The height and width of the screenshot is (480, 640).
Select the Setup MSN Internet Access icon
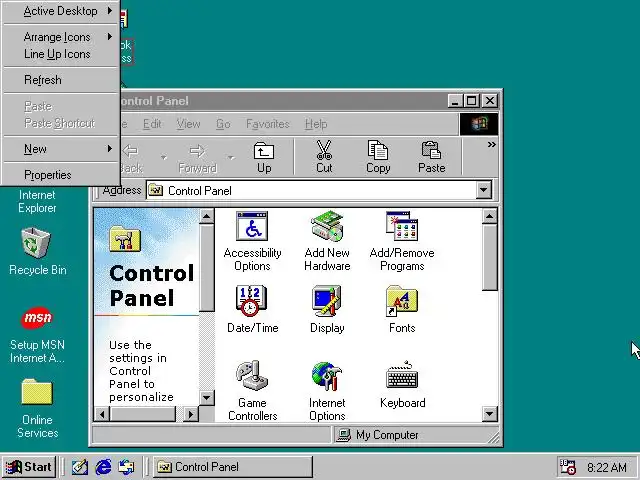click(x=37, y=335)
